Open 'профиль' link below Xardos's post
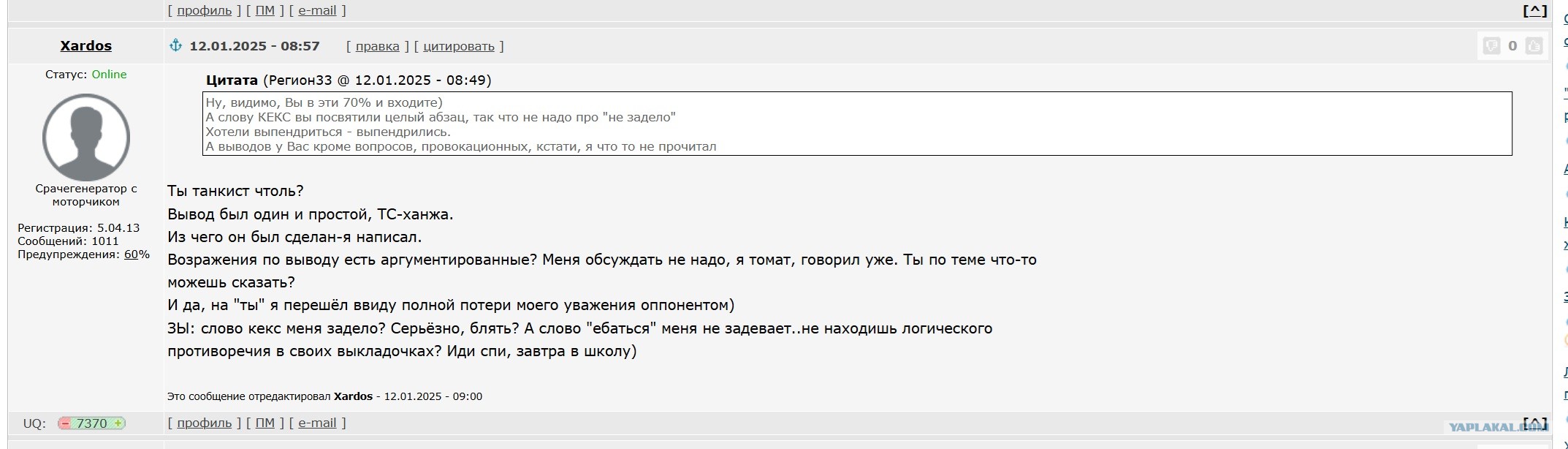 pos(204,423)
